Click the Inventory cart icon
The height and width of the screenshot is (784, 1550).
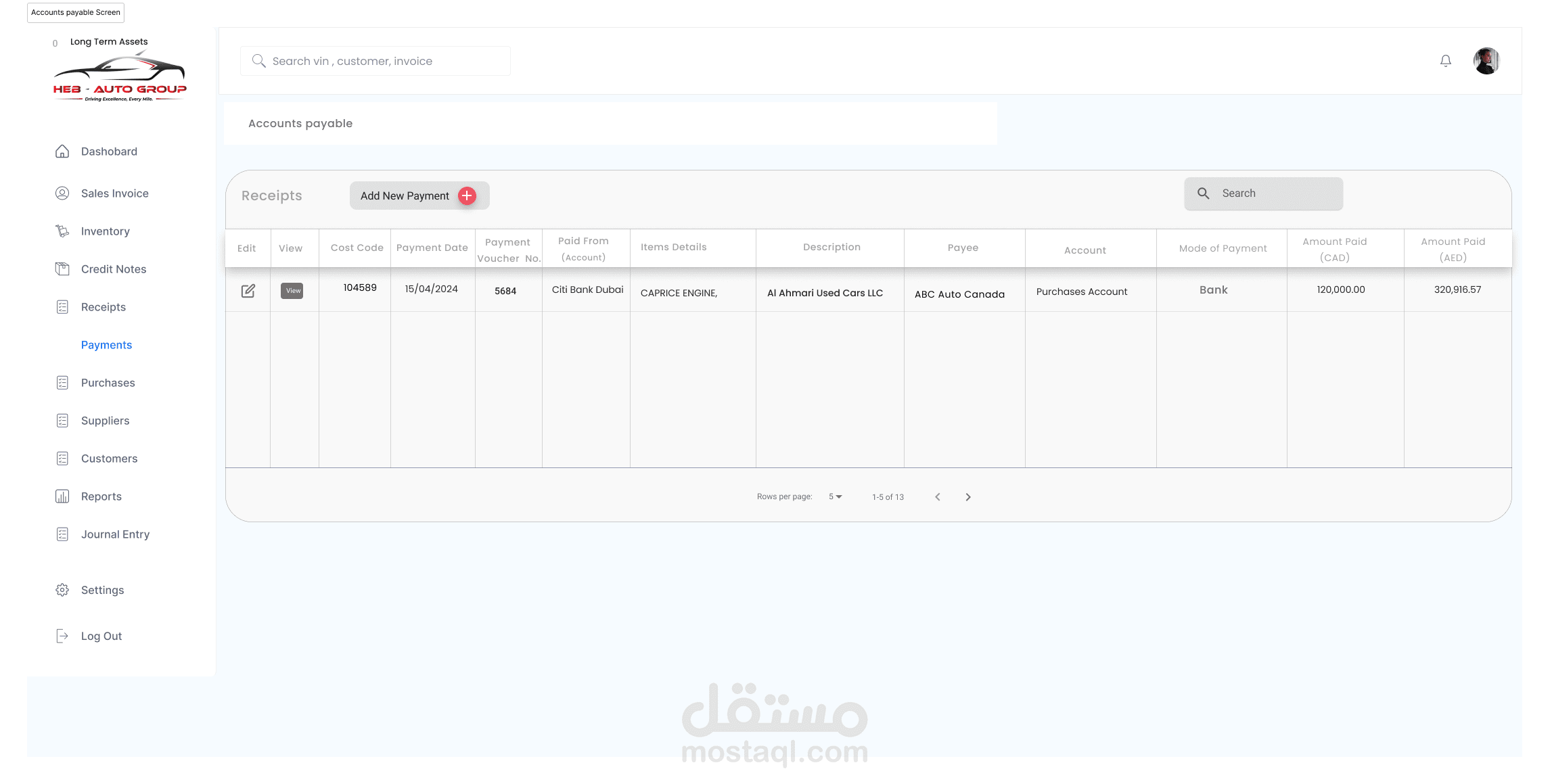click(x=62, y=231)
